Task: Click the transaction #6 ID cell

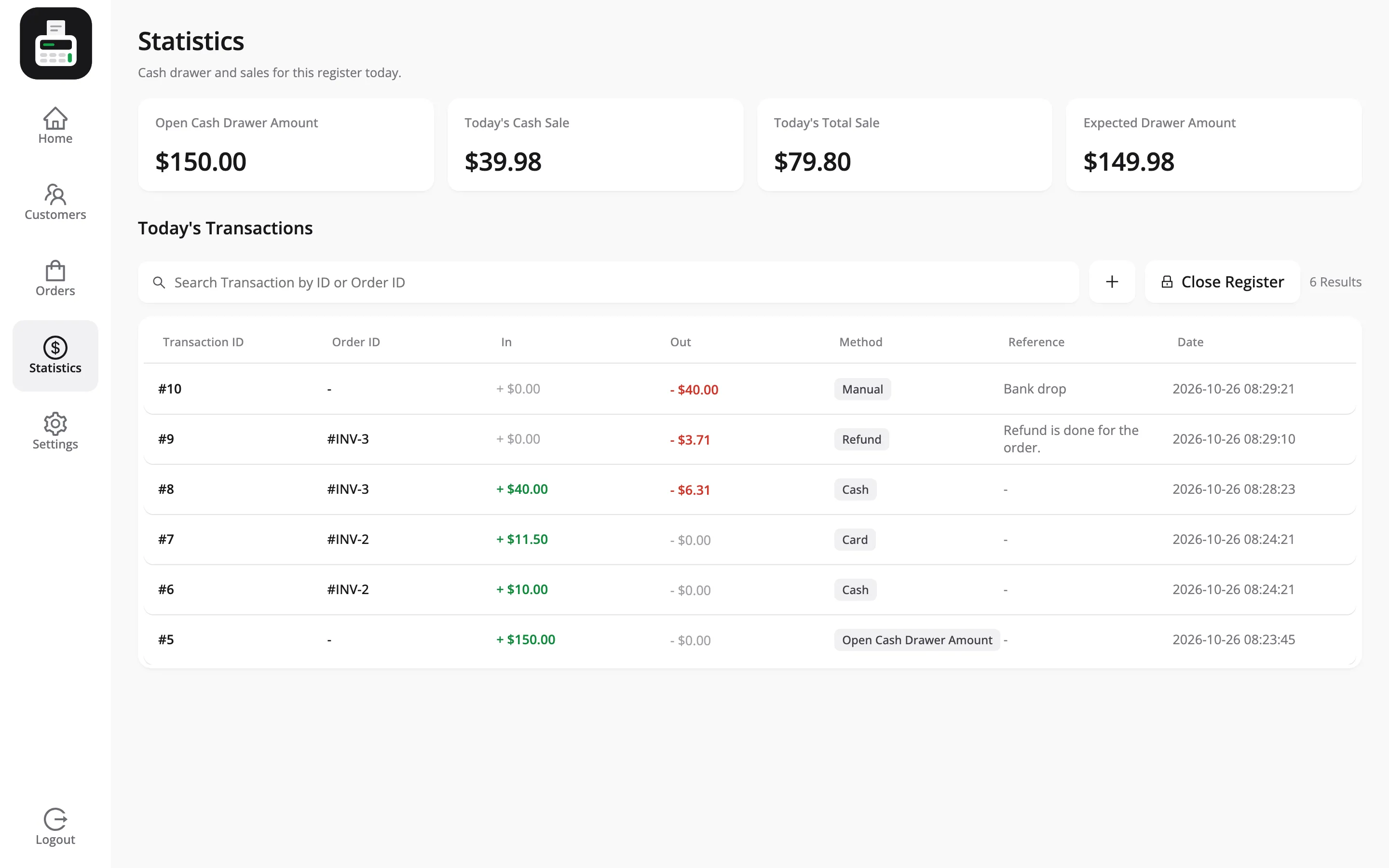Action: 166,590
